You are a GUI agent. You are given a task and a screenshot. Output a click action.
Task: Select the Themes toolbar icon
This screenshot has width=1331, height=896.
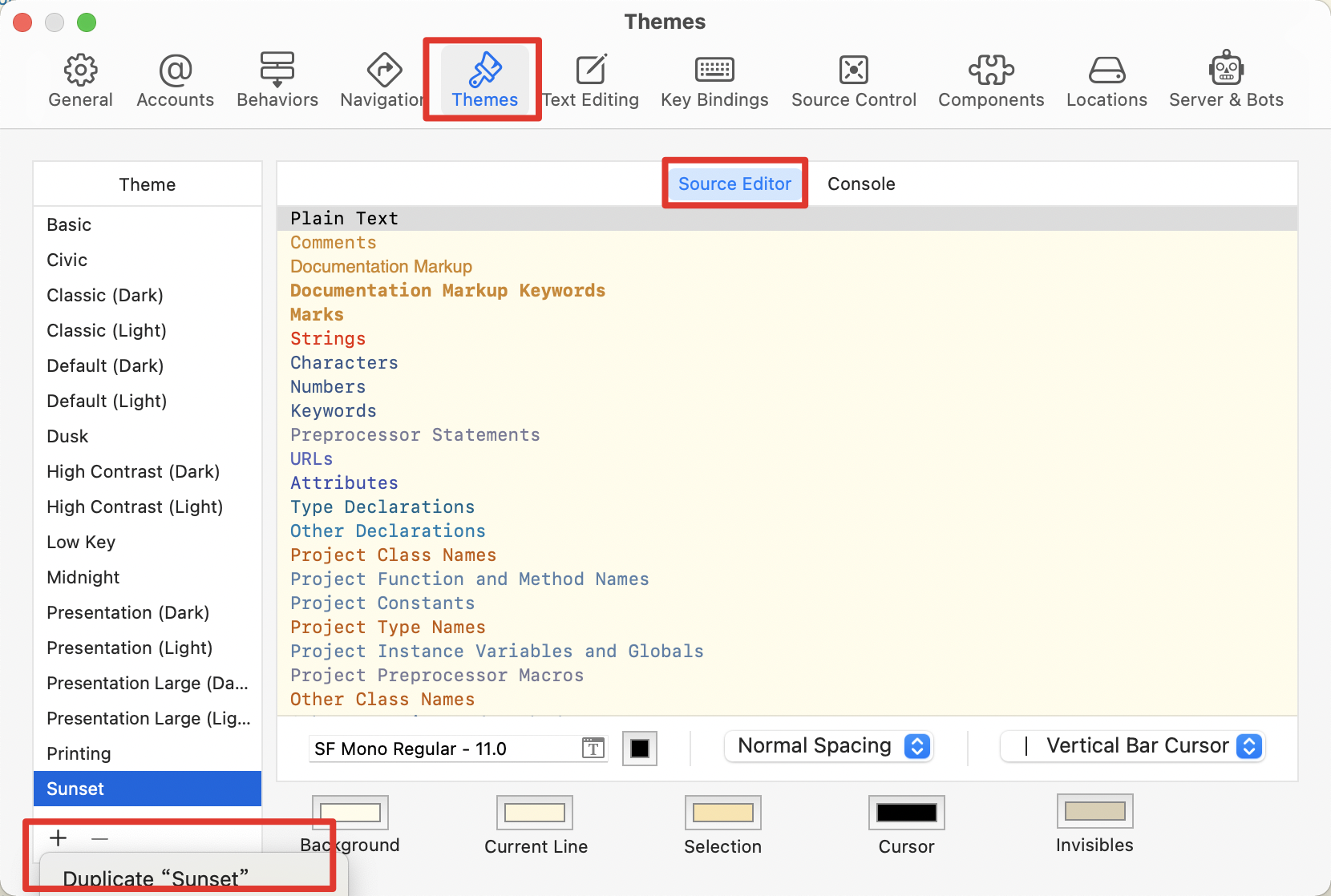click(x=484, y=80)
